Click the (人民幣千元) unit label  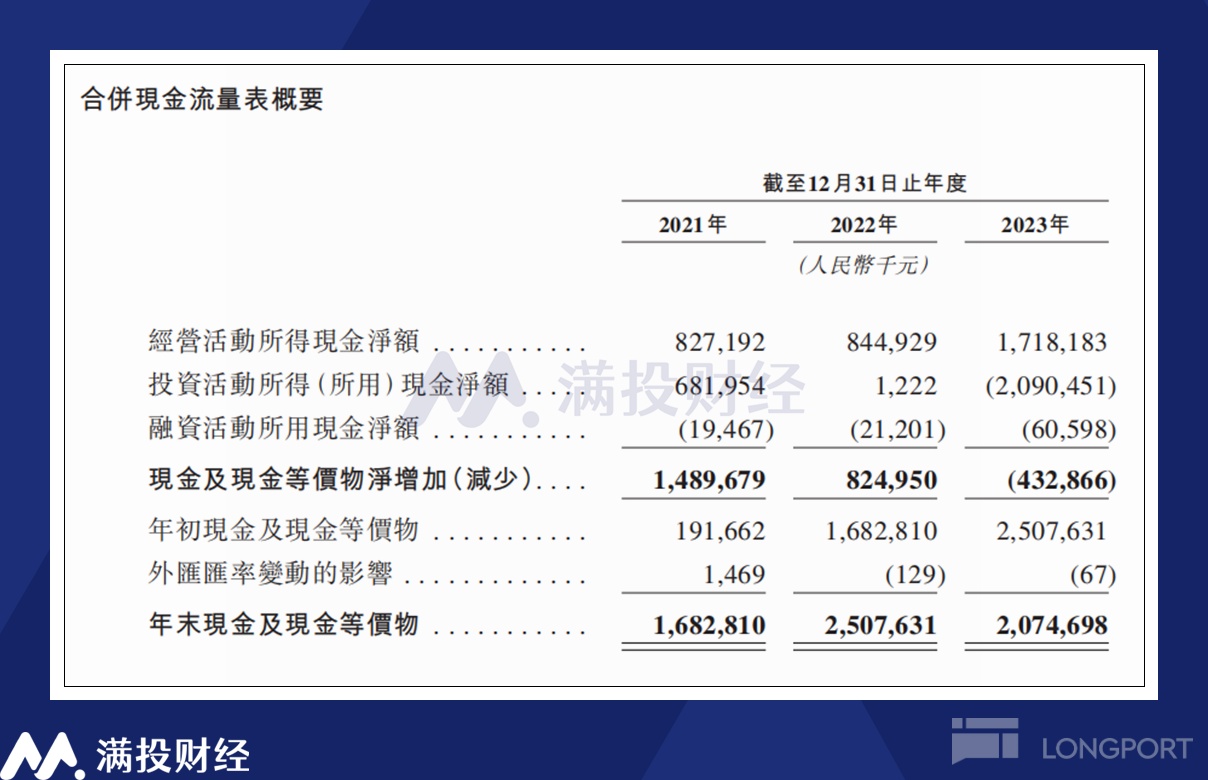click(x=864, y=266)
